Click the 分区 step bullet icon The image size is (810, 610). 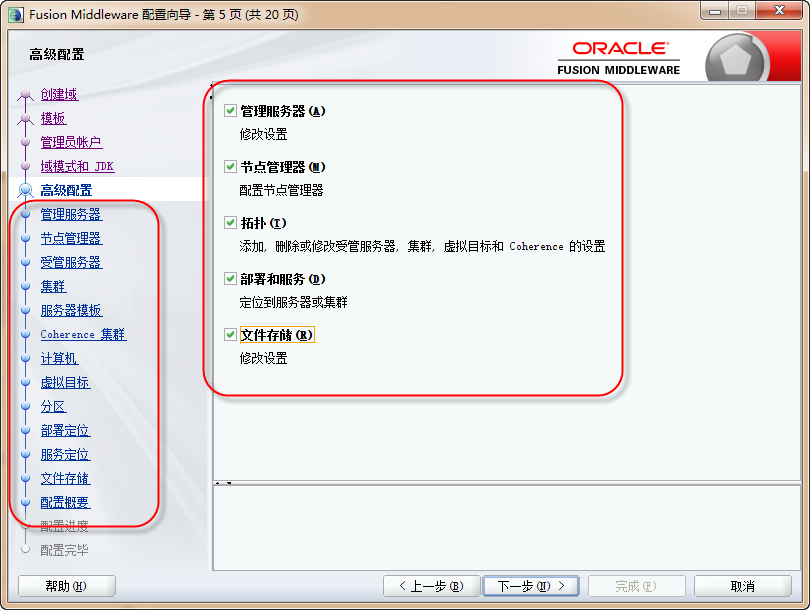tap(25, 406)
